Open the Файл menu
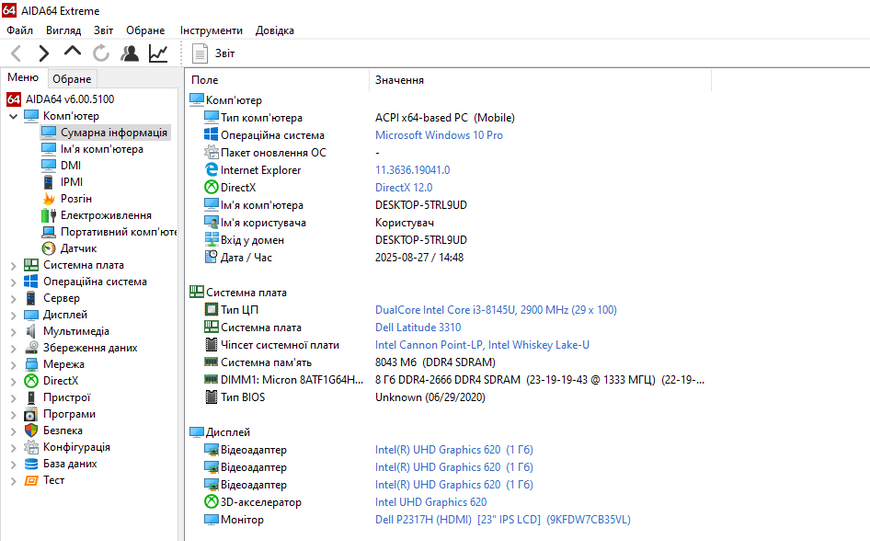Screen dimensions: 870x541 [x=20, y=31]
